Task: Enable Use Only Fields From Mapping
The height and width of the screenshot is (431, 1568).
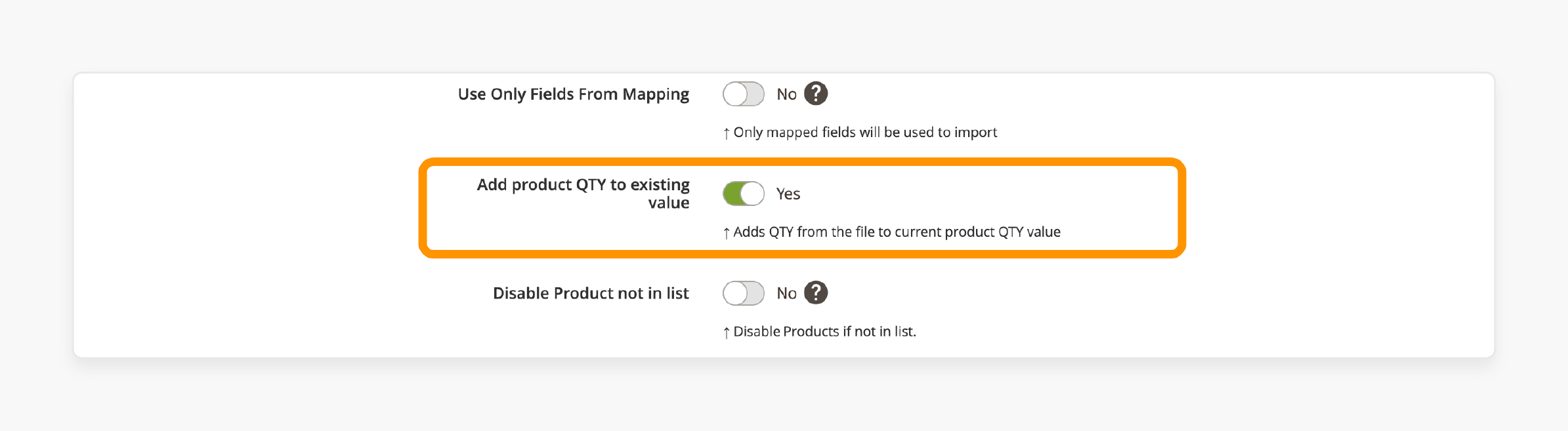Action: (743, 93)
